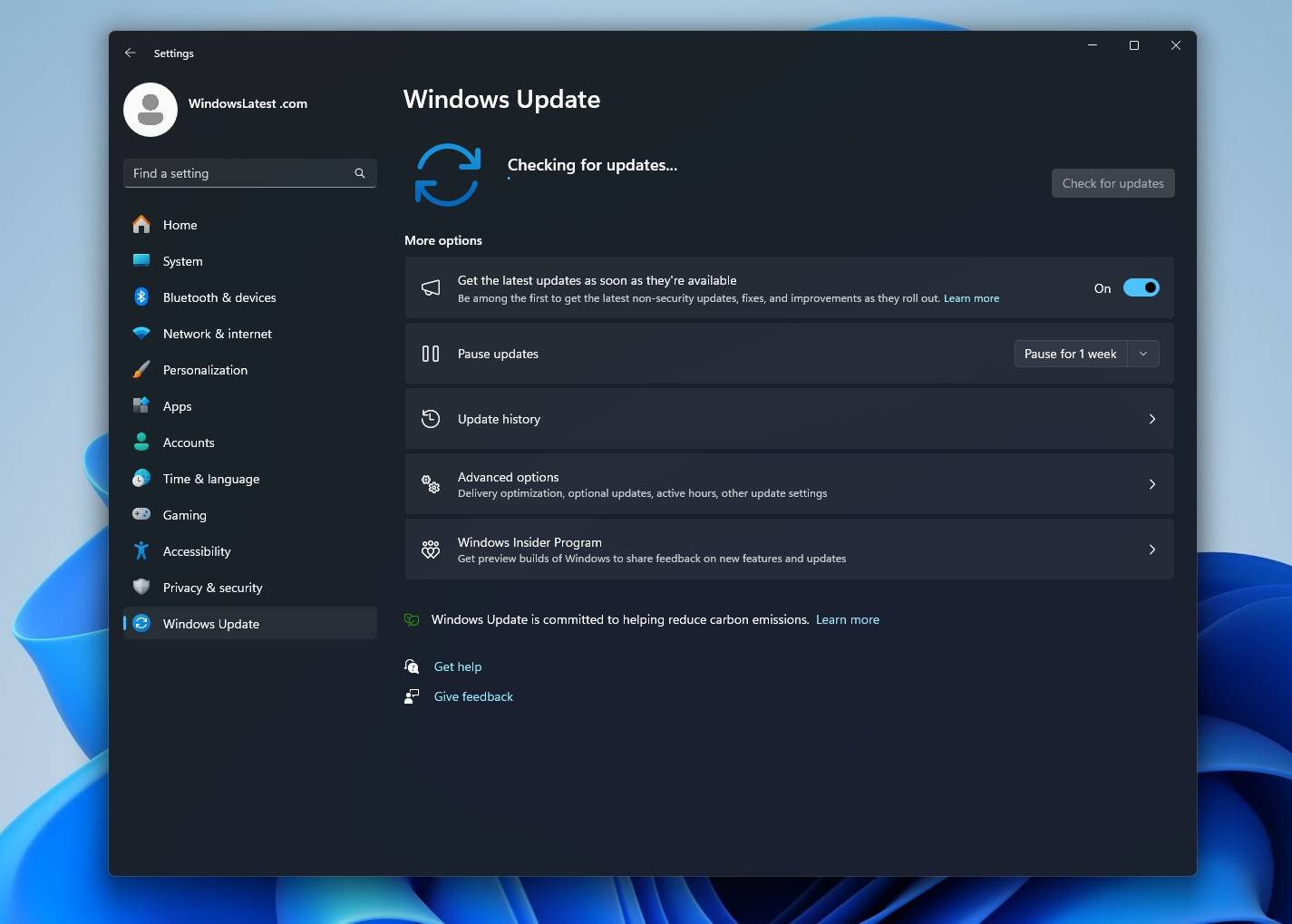Expand the Pause updates duration dropdown
This screenshot has width=1292, height=924.
pos(1142,354)
